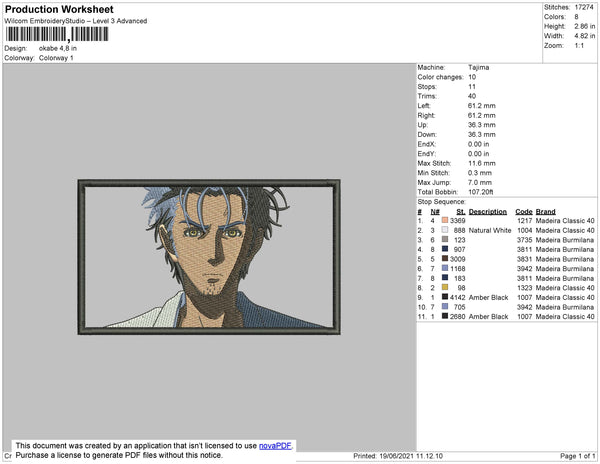Image resolution: width=600 pixels, height=464 pixels.
Task: Click the 'St.' column header
Action: (461, 212)
